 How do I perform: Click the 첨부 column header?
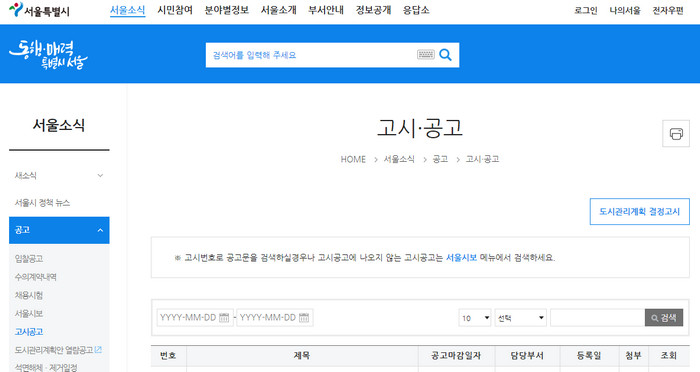[x=633, y=355]
